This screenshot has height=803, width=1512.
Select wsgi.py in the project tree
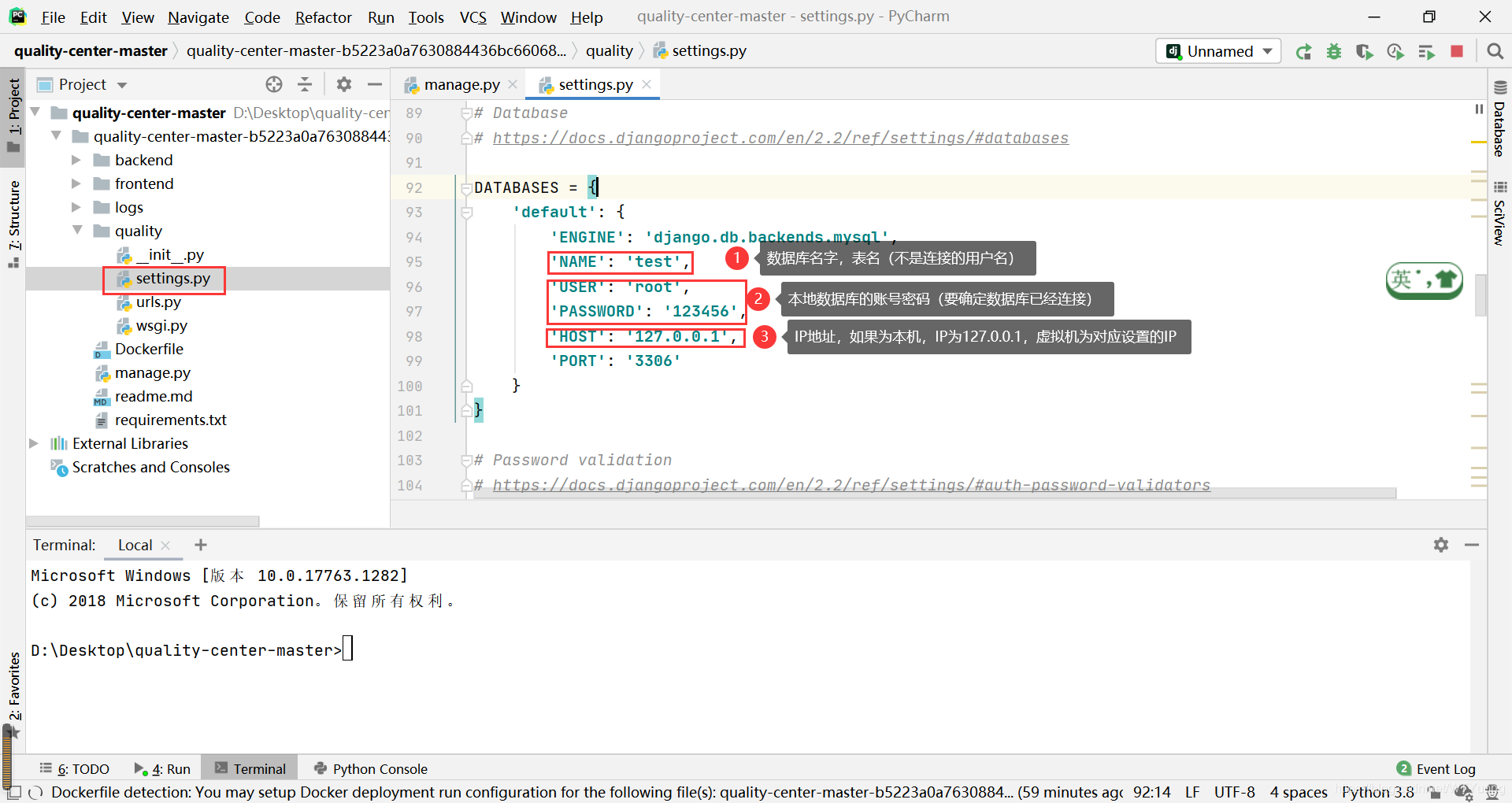click(x=161, y=325)
